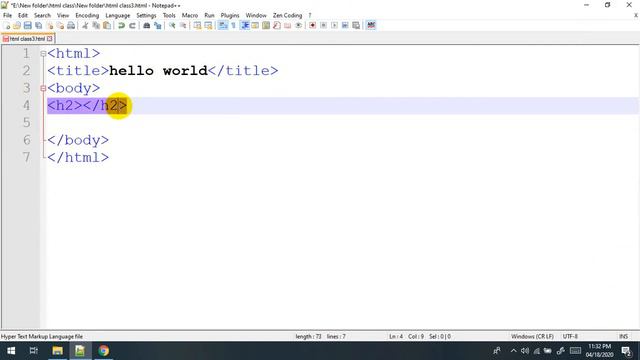Show hidden system tray icons chevron
The height and width of the screenshot is (360, 640).
(x=513, y=351)
